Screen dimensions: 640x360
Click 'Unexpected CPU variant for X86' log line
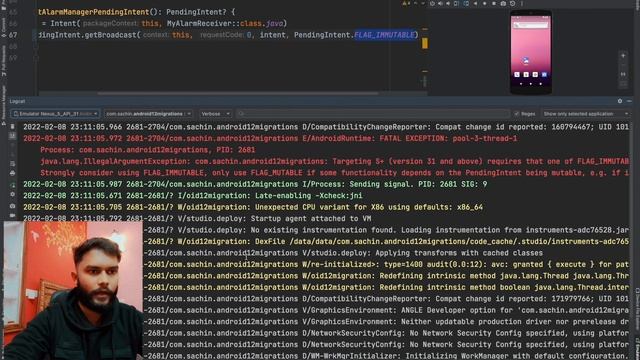[x=253, y=207]
